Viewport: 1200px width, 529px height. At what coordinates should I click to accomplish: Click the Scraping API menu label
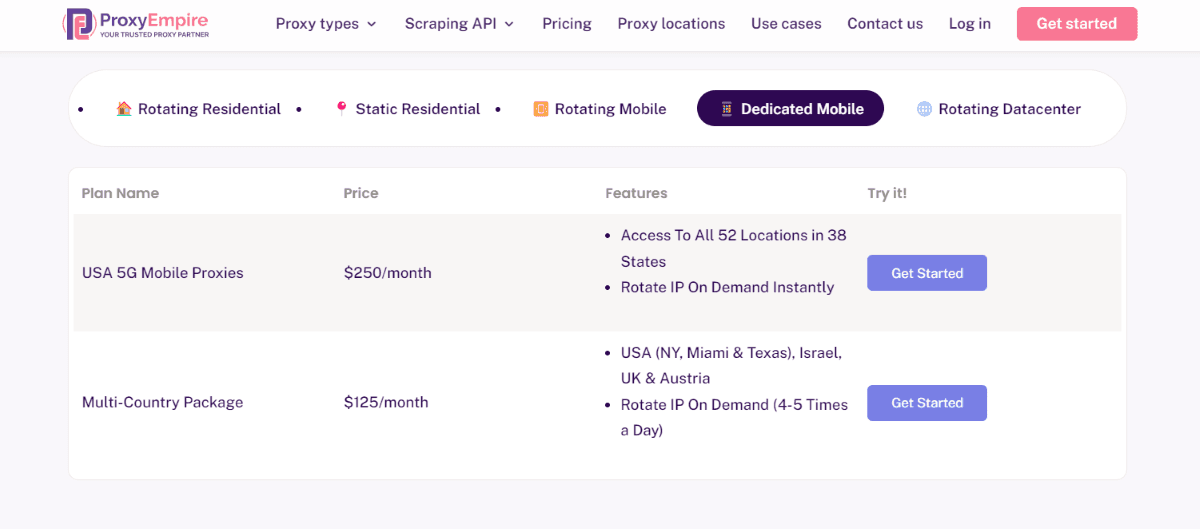pos(450,23)
